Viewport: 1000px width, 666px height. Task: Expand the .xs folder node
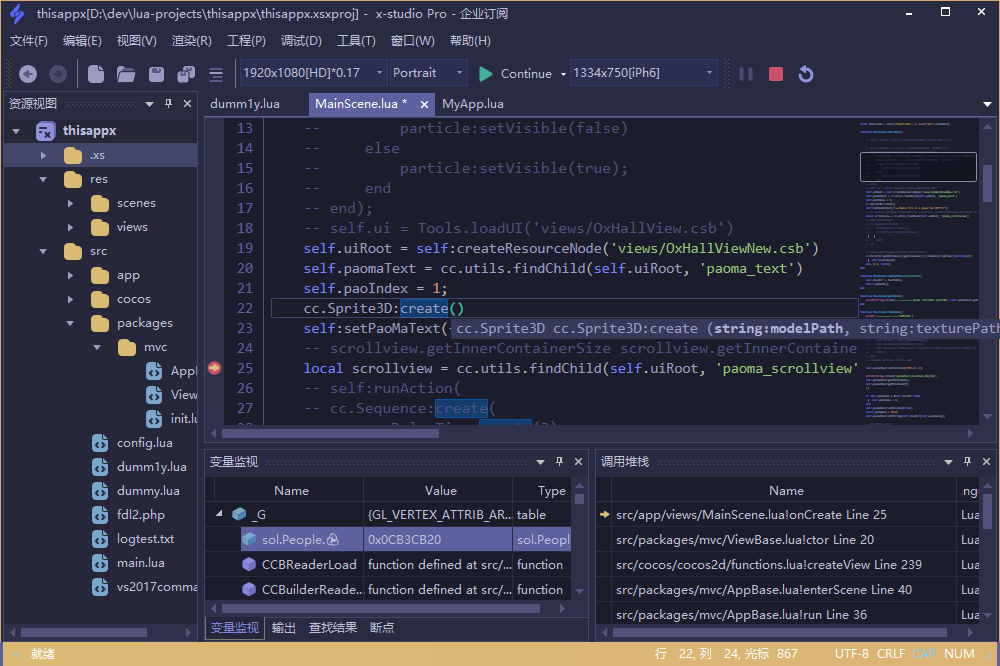pos(44,155)
